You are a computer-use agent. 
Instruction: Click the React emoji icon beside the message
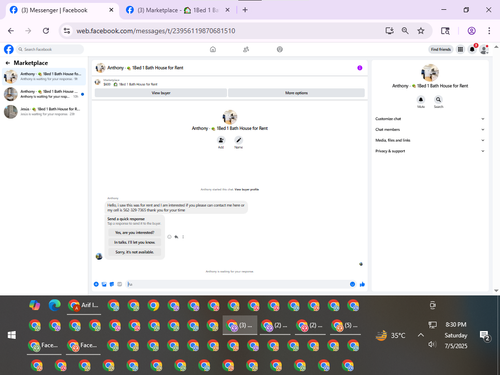(169, 237)
